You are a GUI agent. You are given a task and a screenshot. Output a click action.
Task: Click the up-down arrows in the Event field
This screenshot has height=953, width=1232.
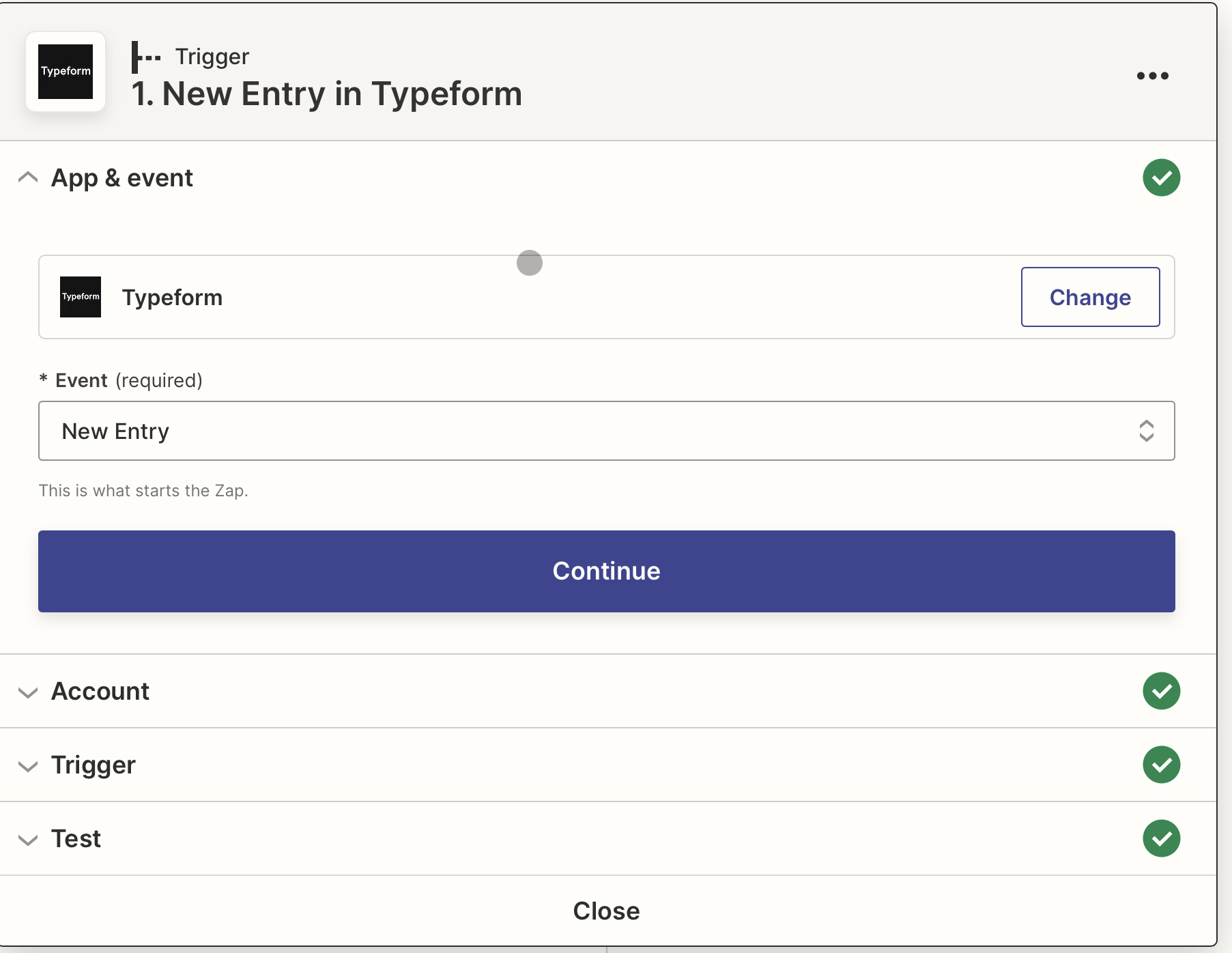click(x=1147, y=431)
